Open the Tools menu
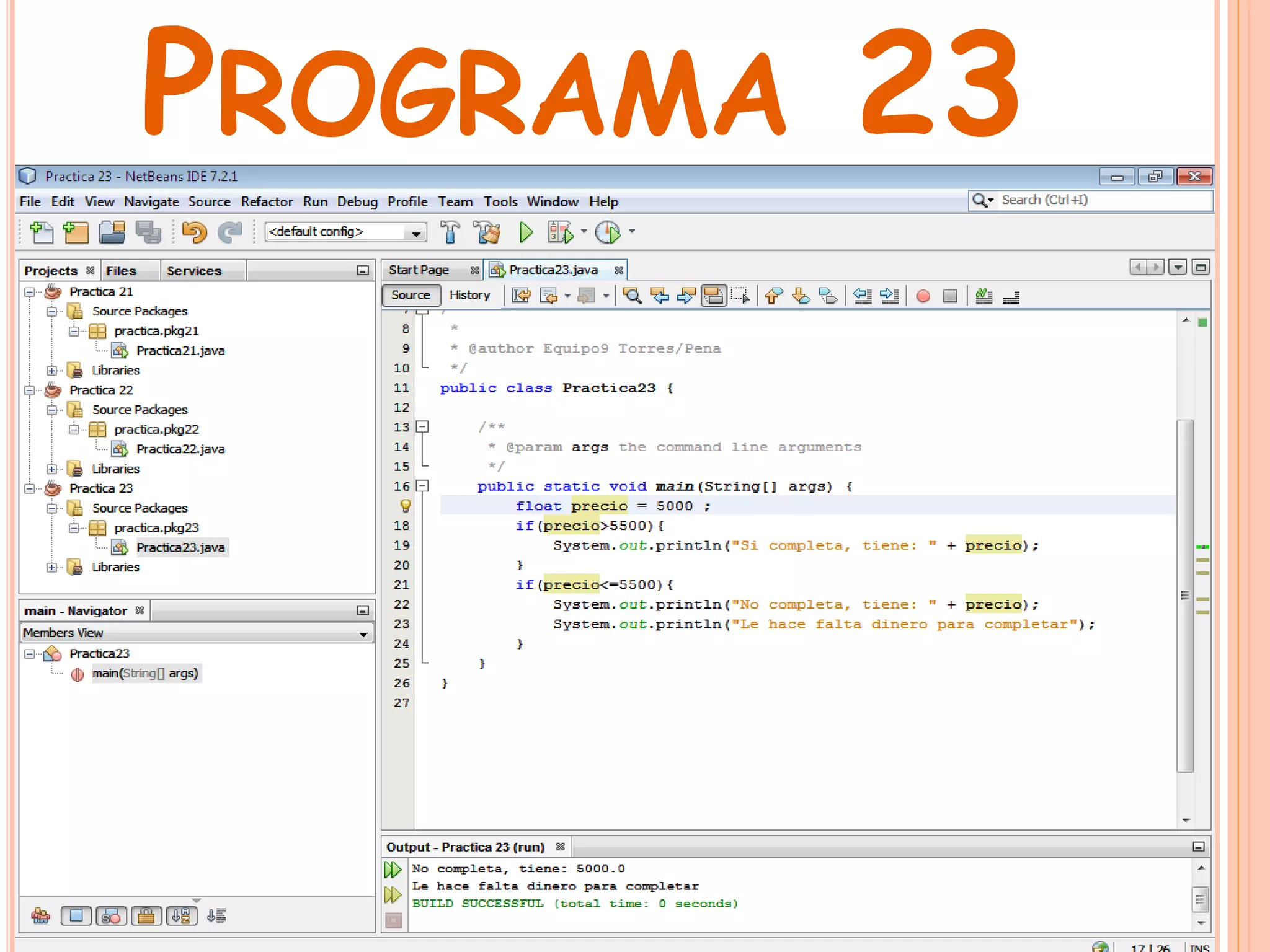 (500, 202)
